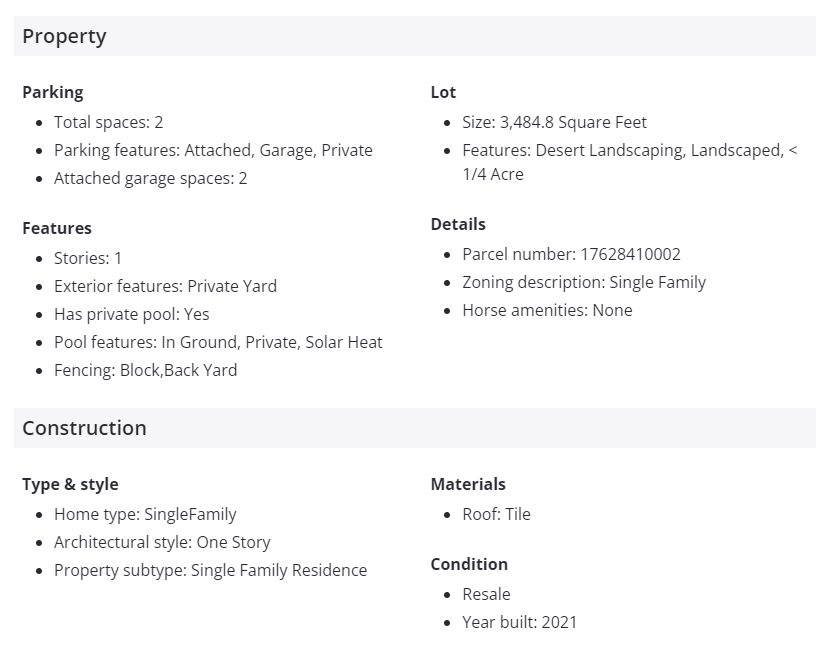Click the Exterior features: Private Yard line
Screen dimensions: 838x655
pyautogui.click(x=165, y=286)
